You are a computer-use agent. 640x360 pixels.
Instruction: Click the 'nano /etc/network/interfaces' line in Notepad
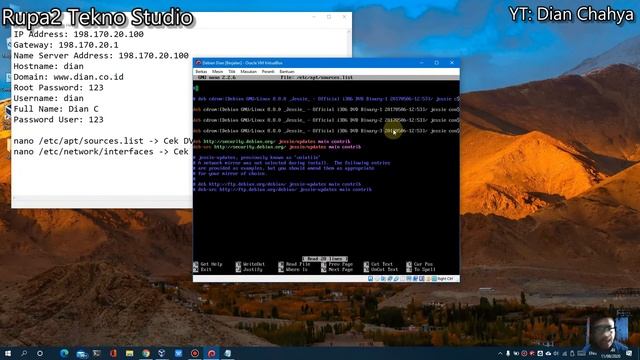(x=101, y=151)
